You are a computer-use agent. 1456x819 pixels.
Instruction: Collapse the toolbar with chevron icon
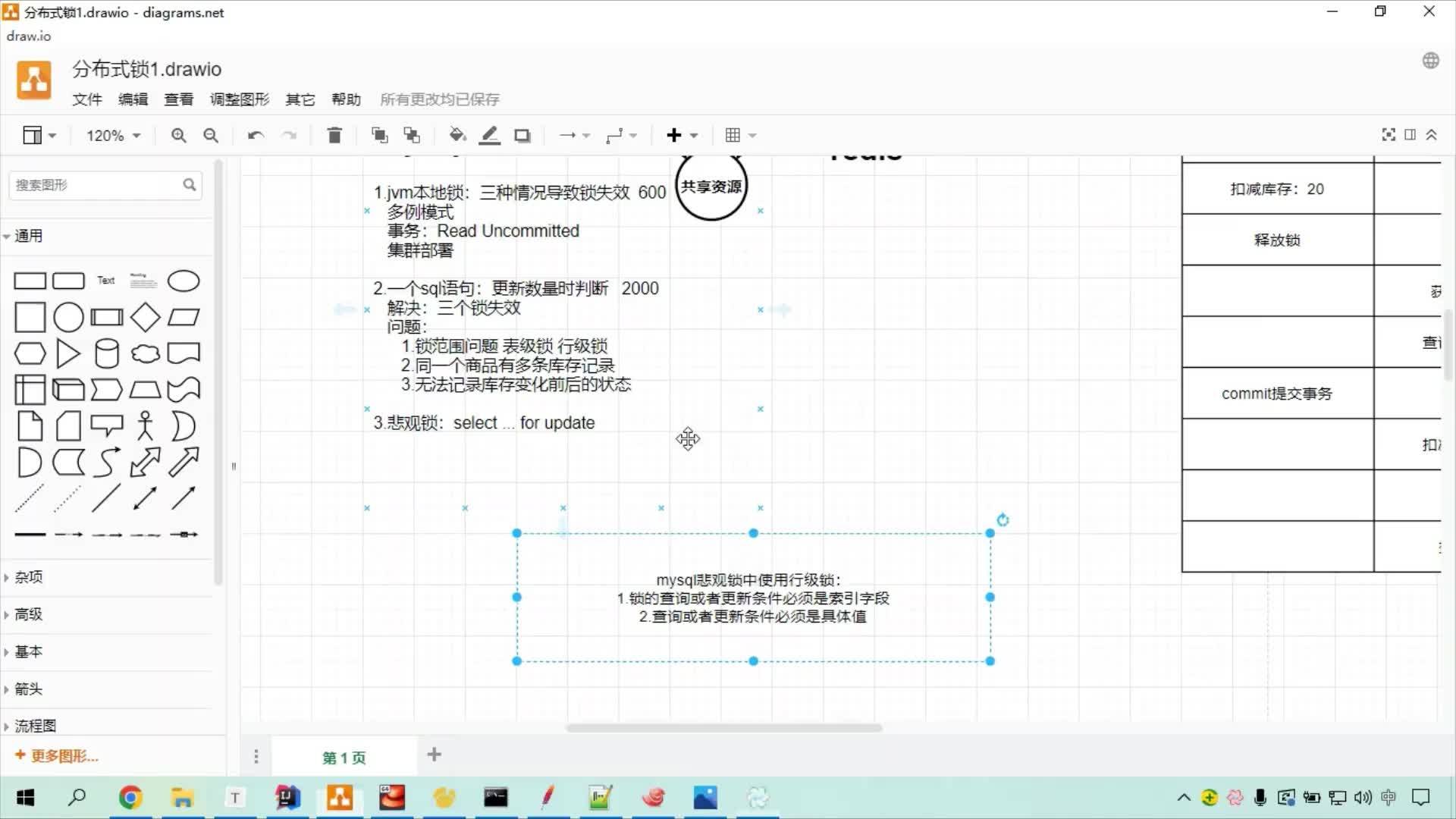click(1431, 135)
